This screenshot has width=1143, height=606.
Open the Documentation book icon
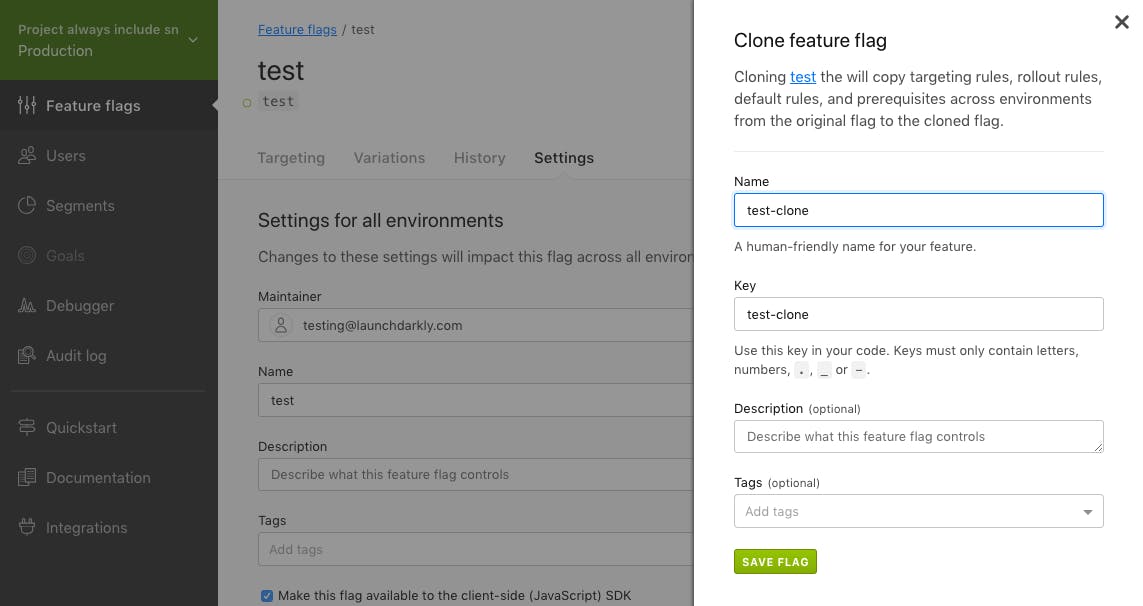tap(27, 478)
